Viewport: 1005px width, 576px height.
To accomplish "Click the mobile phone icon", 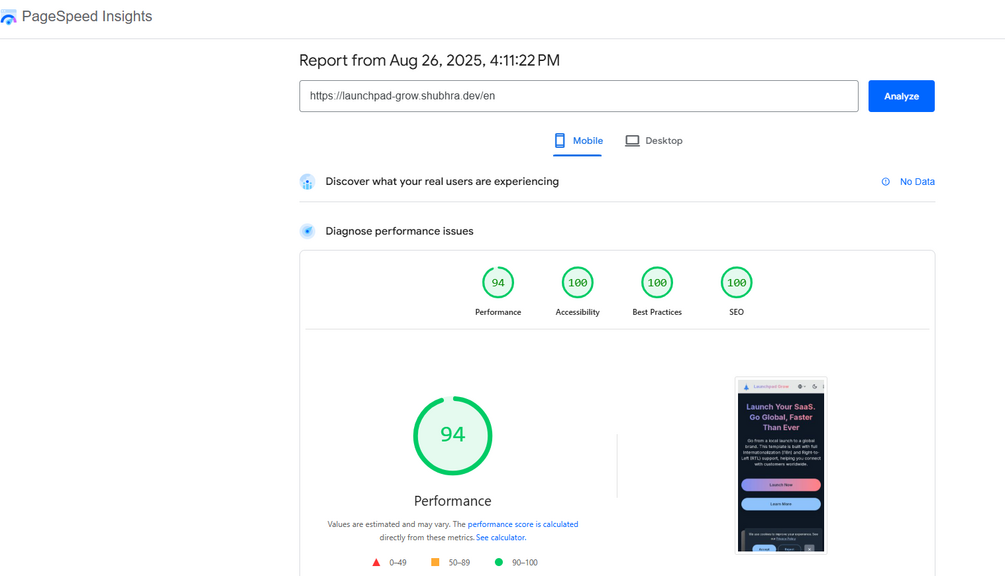I will [x=560, y=140].
